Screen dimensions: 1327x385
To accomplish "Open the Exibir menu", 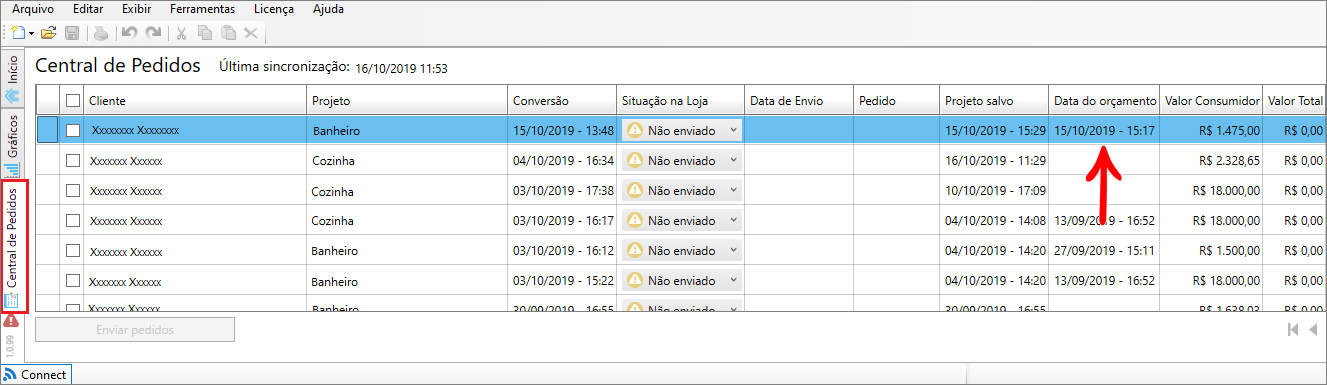I will click(x=136, y=9).
